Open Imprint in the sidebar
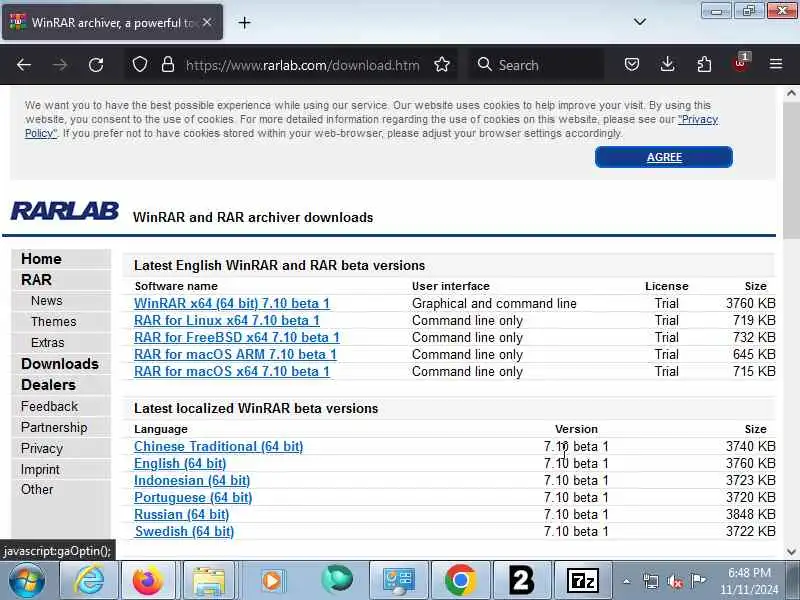 40,469
